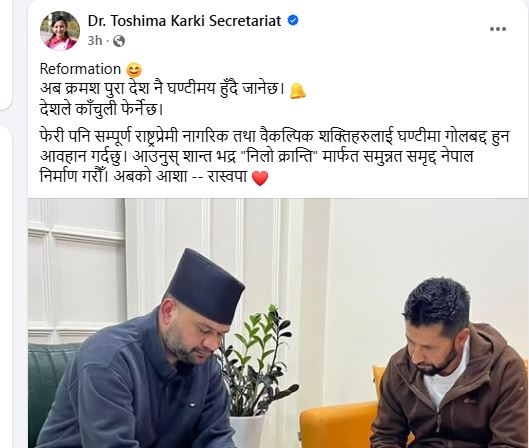Open the three-dot post options menu
Image resolution: width=529 pixels, height=448 pixels.
[498, 29]
